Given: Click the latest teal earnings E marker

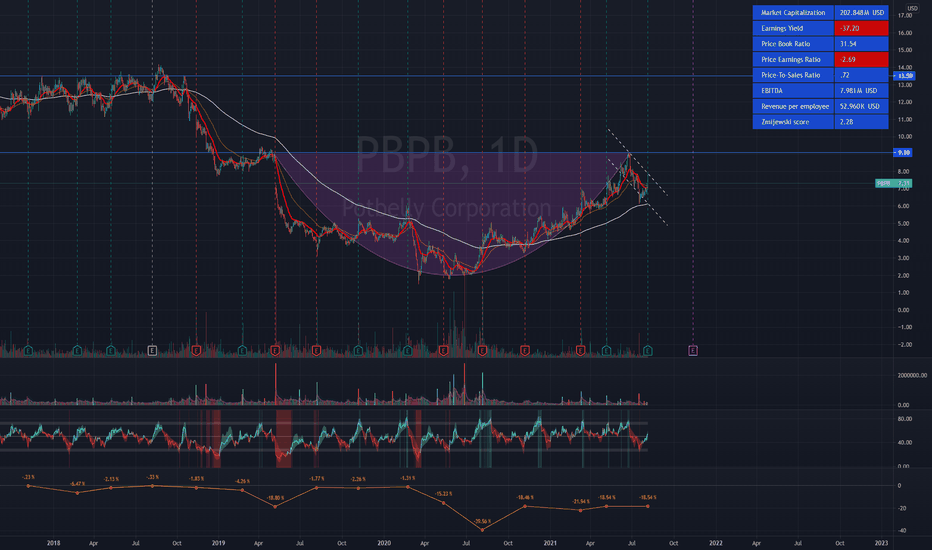Looking at the screenshot, I should click(x=647, y=351).
